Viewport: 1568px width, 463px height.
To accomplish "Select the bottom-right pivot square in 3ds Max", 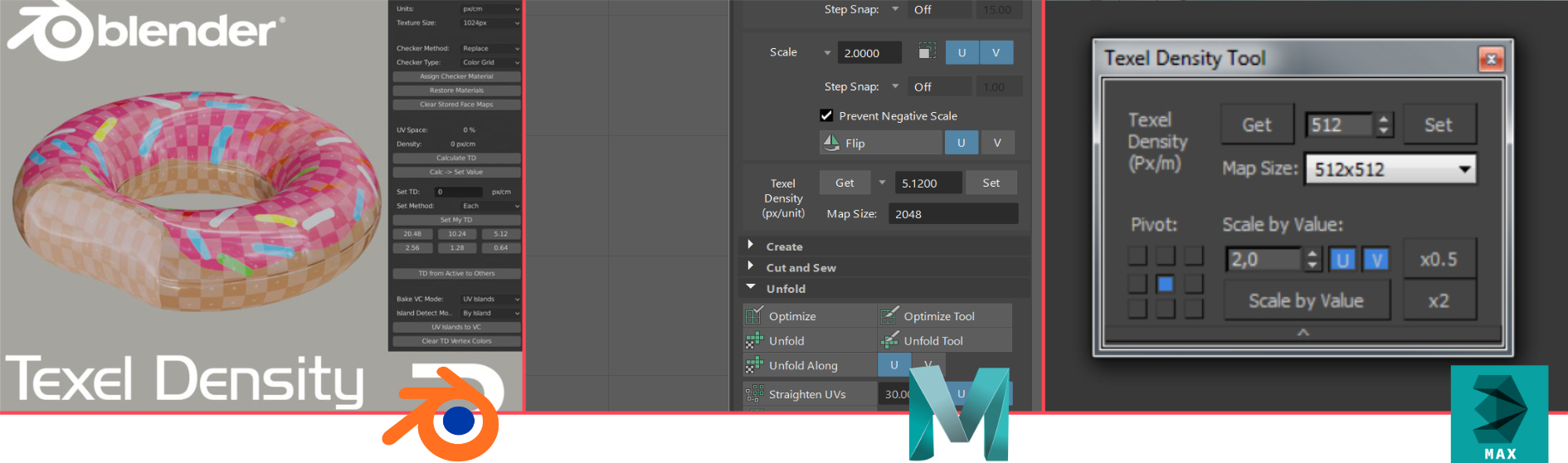I will tap(1193, 309).
